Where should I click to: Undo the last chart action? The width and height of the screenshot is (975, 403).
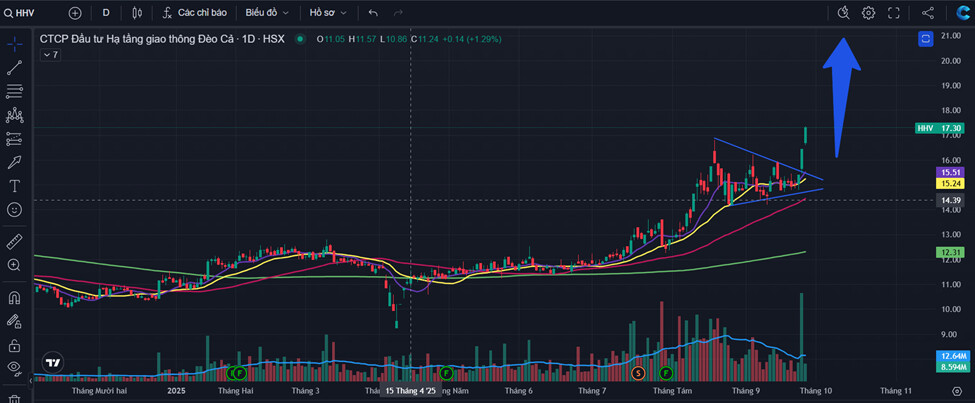[373, 12]
